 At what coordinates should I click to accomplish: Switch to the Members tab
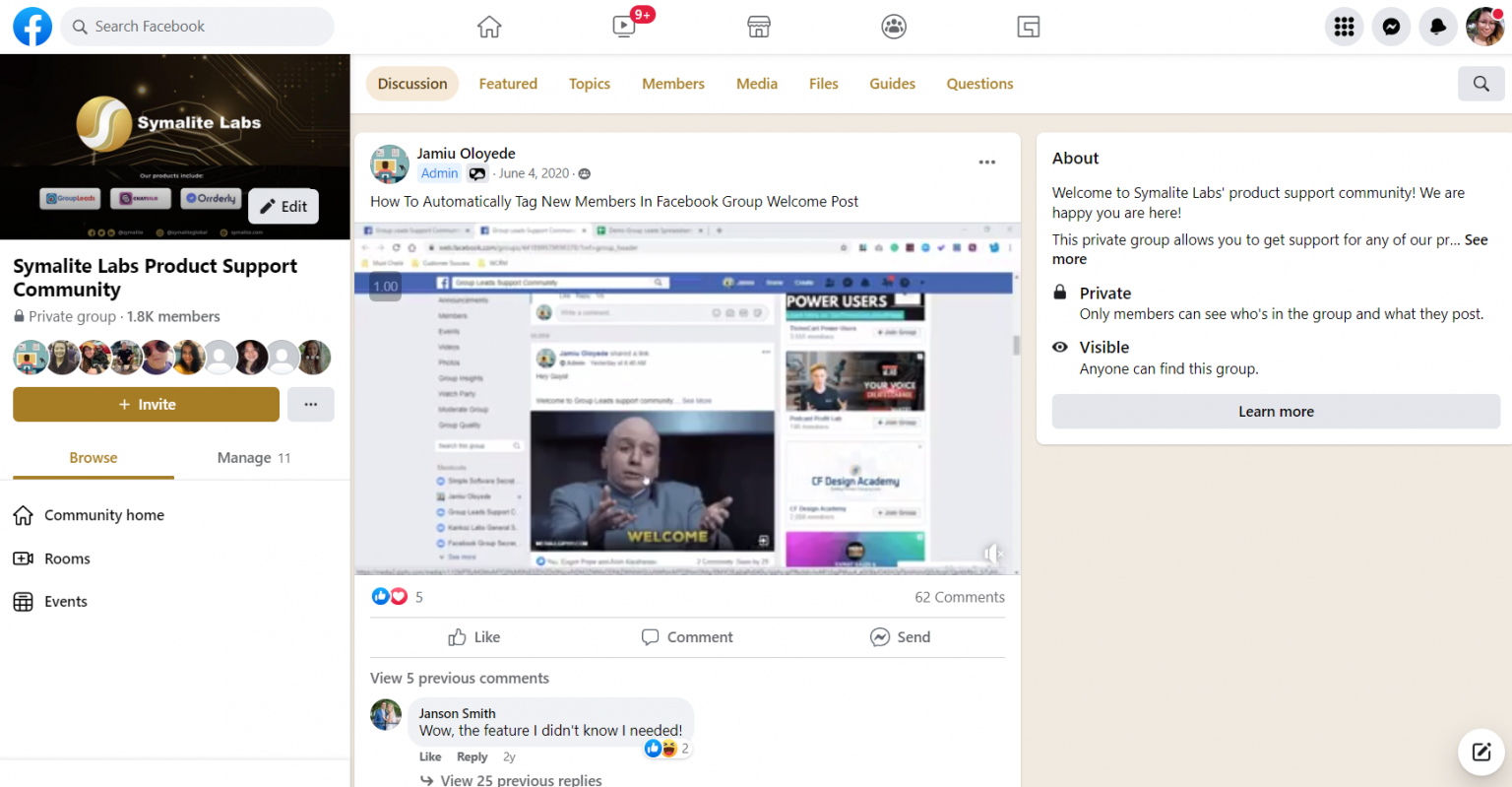pos(672,84)
